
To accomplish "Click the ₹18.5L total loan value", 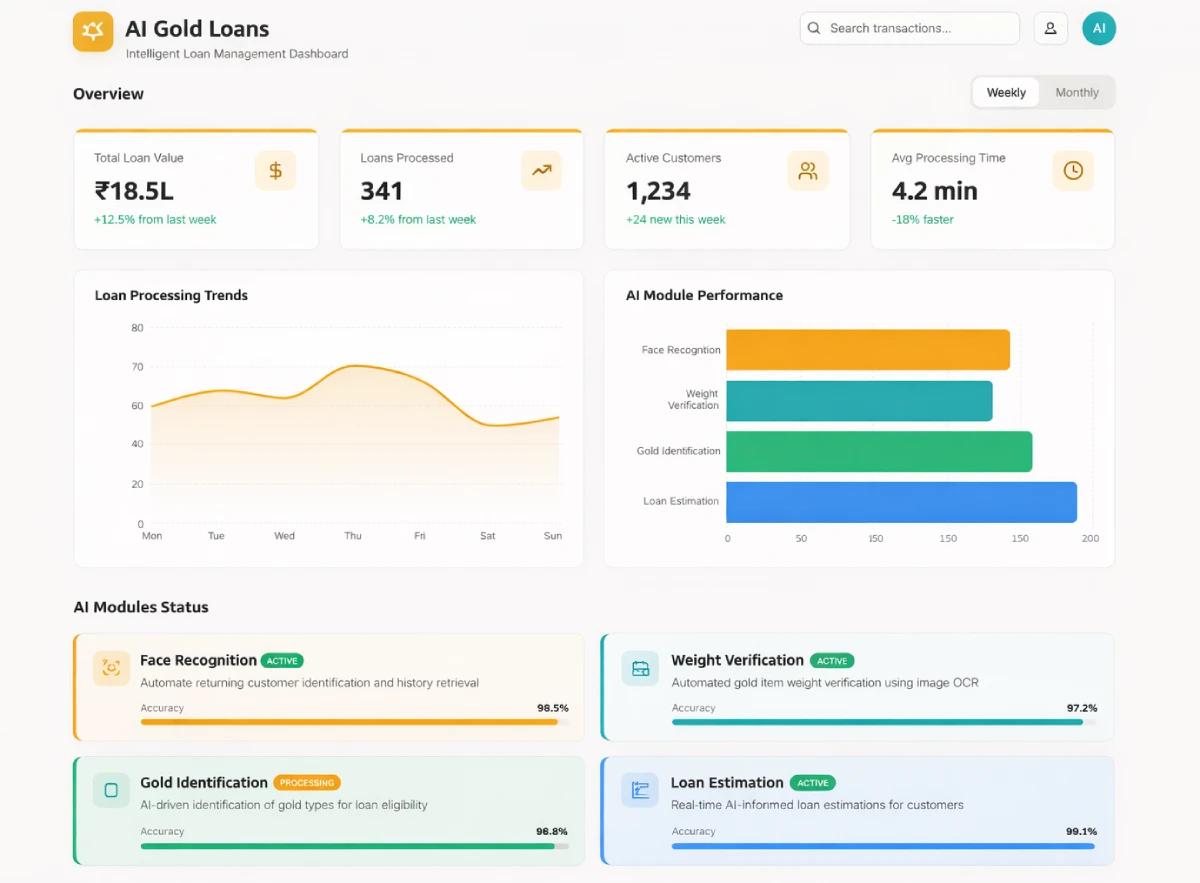I will 134,191.
